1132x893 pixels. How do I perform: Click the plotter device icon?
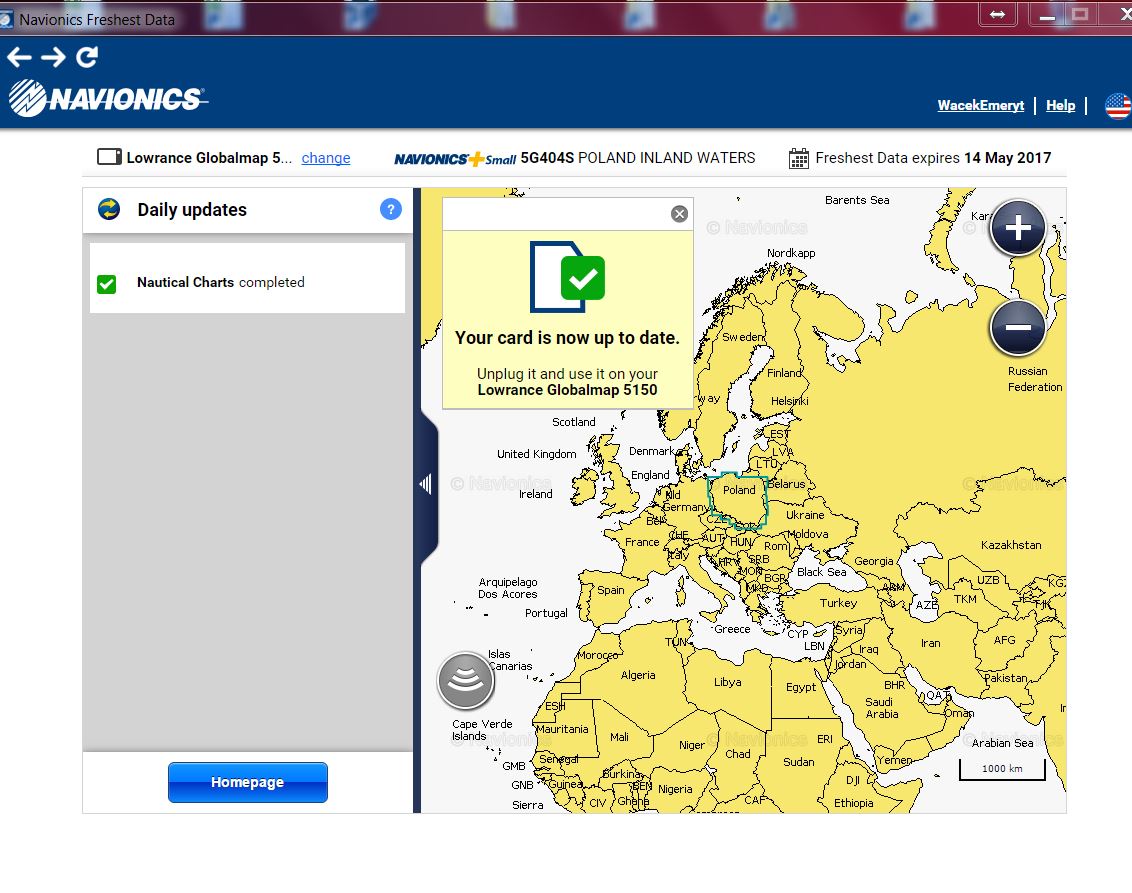click(x=109, y=157)
